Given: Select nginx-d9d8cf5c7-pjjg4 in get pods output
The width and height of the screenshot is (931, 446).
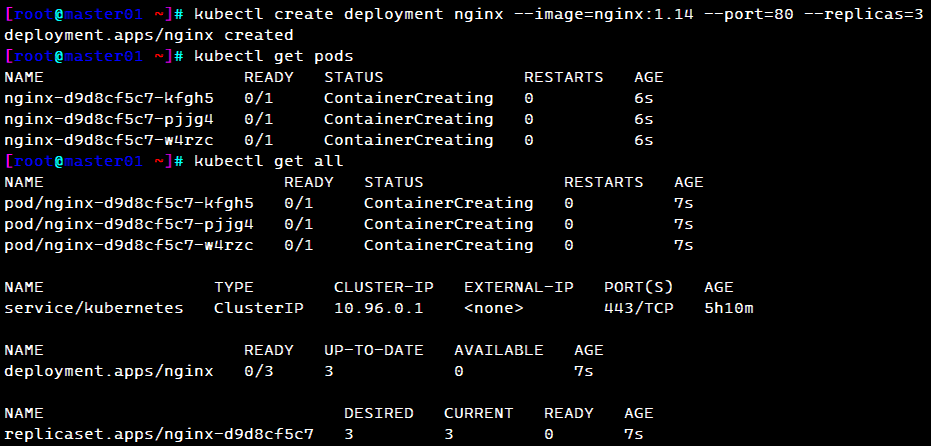Looking at the screenshot, I should [109, 119].
